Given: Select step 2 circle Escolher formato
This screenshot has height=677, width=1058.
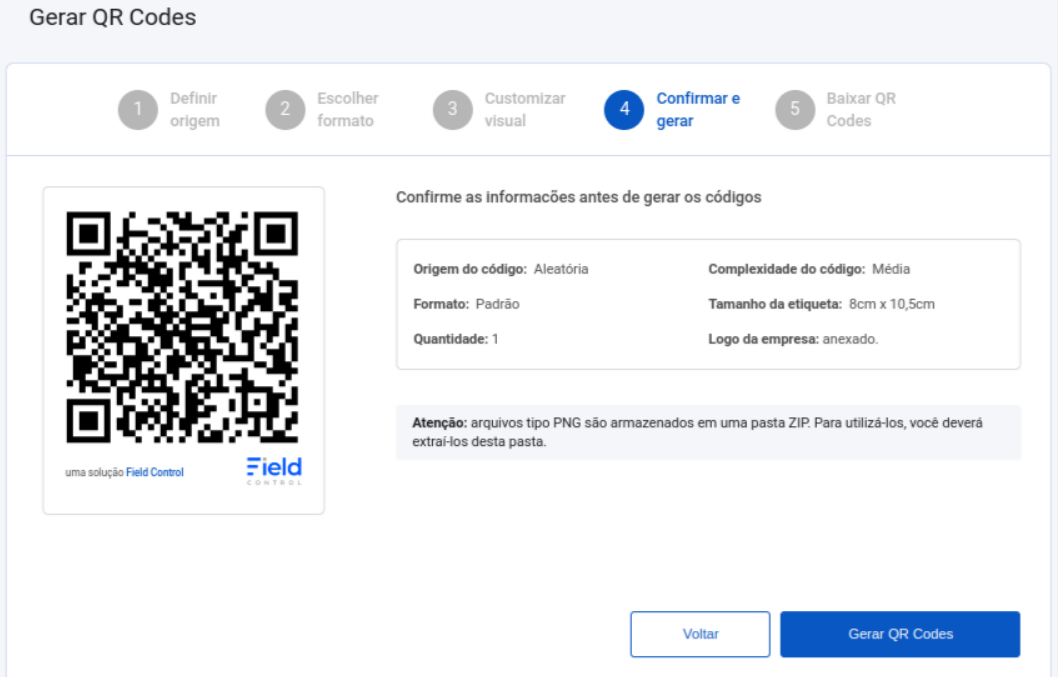Looking at the screenshot, I should coord(285,109).
